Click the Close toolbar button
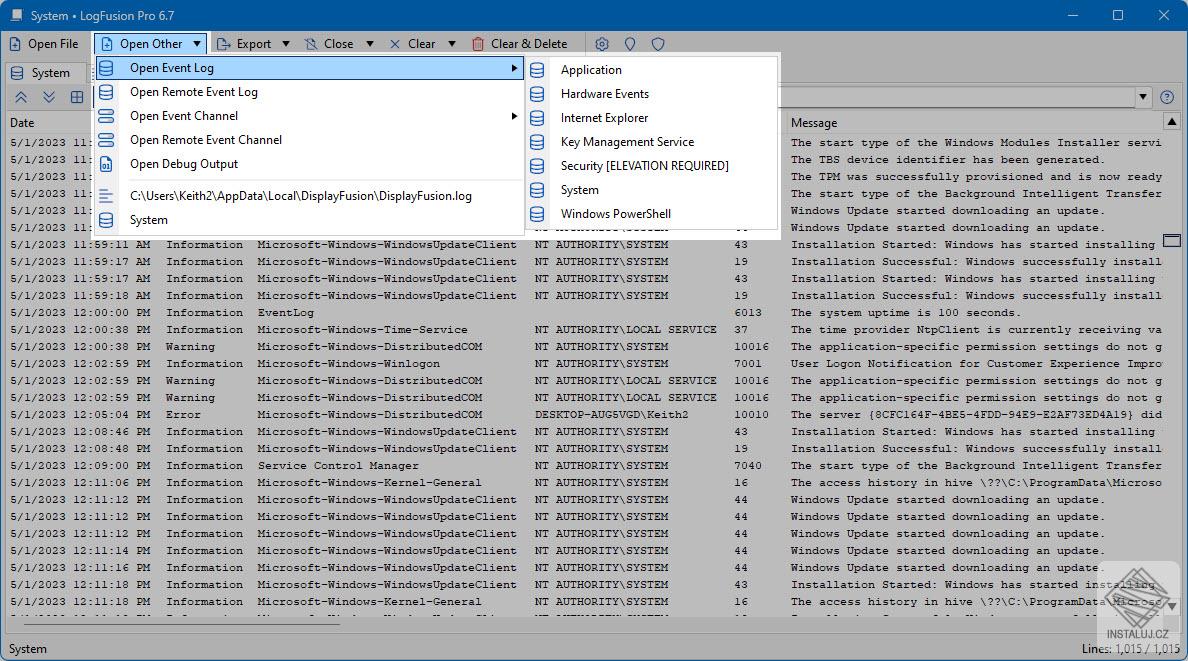The width and height of the screenshot is (1188, 661). pos(330,44)
